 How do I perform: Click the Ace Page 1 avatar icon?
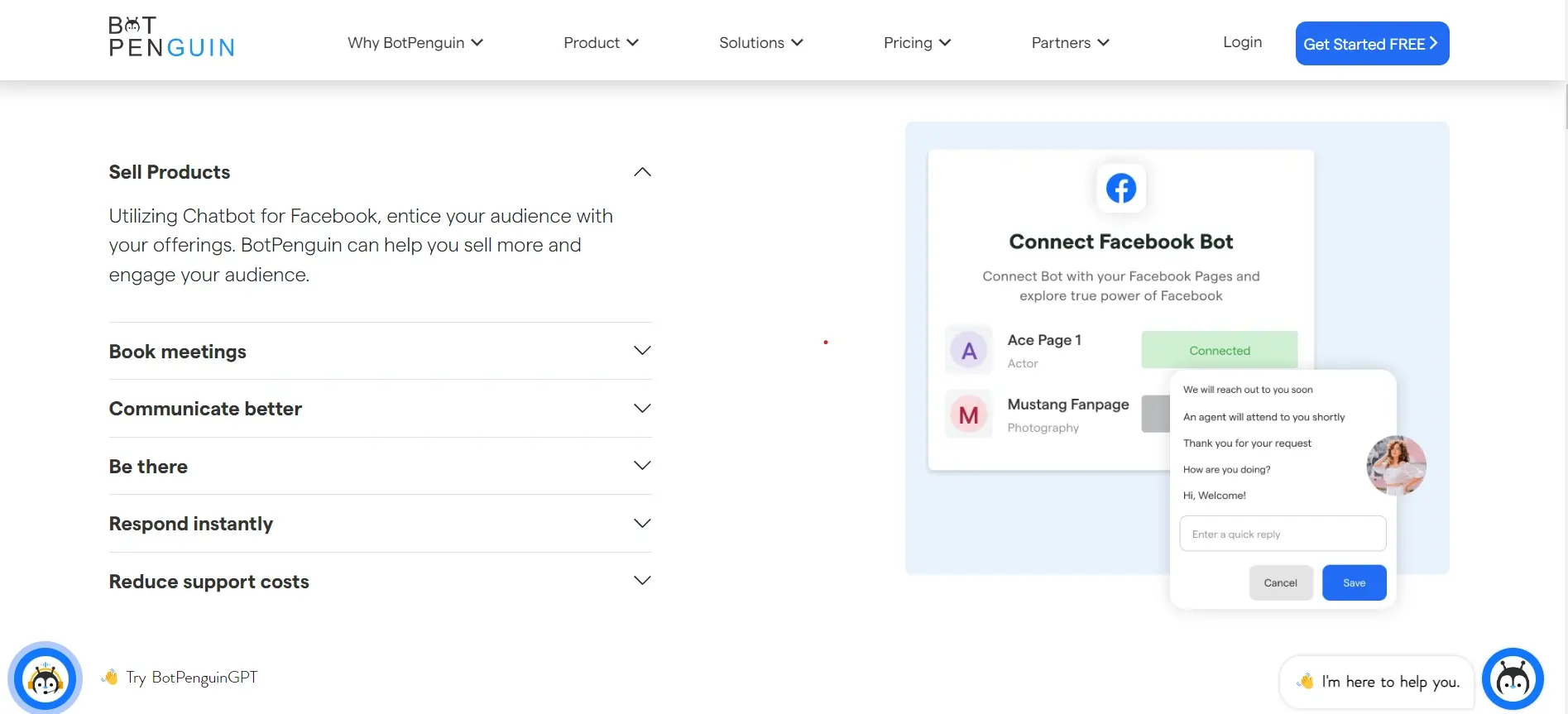tap(969, 351)
